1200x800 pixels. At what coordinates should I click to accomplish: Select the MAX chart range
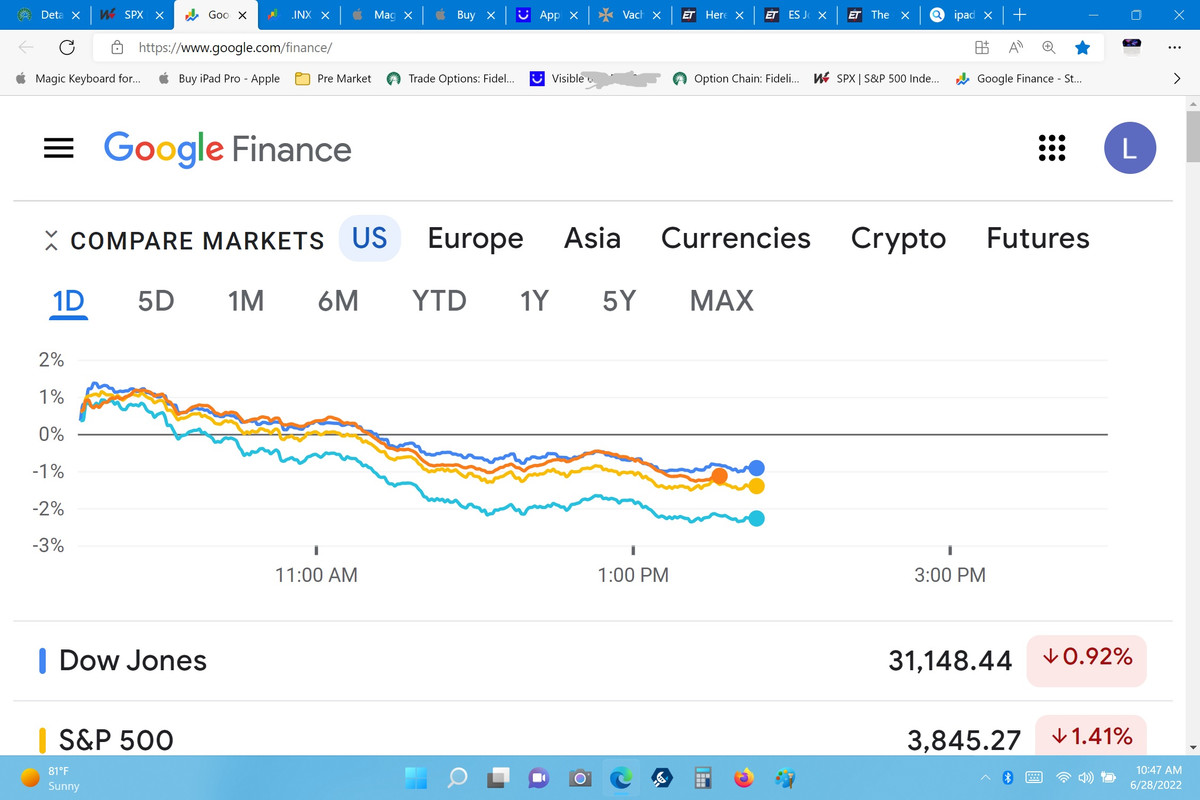pyautogui.click(x=721, y=300)
